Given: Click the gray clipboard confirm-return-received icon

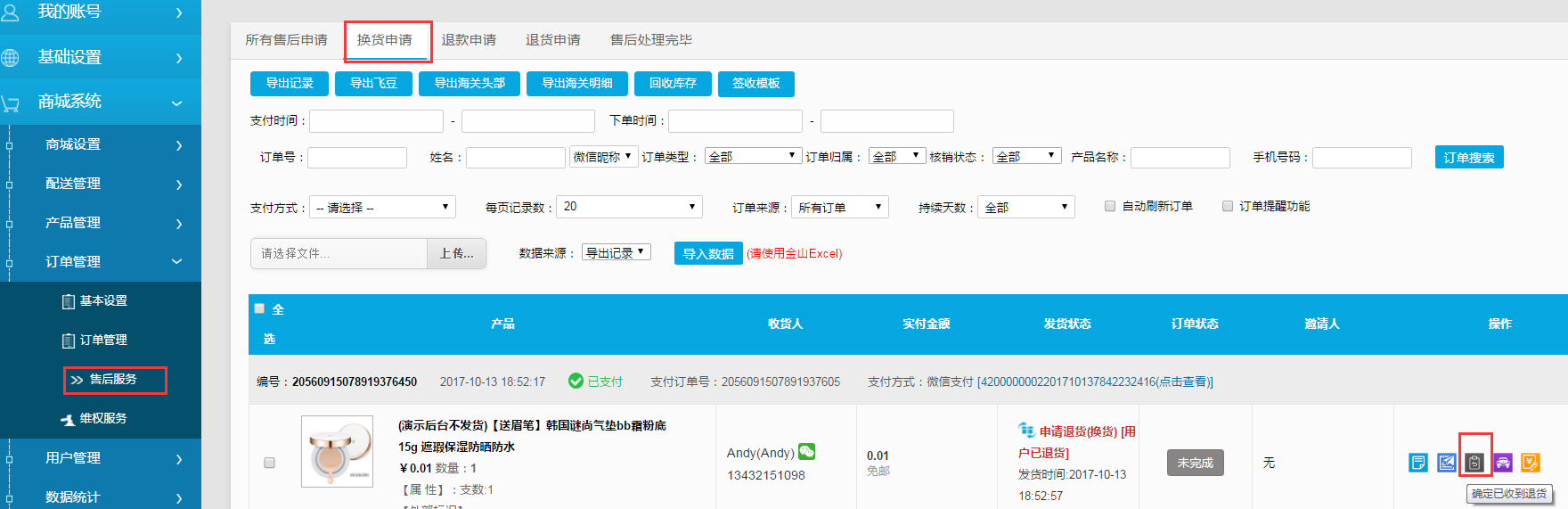Looking at the screenshot, I should (1474, 463).
